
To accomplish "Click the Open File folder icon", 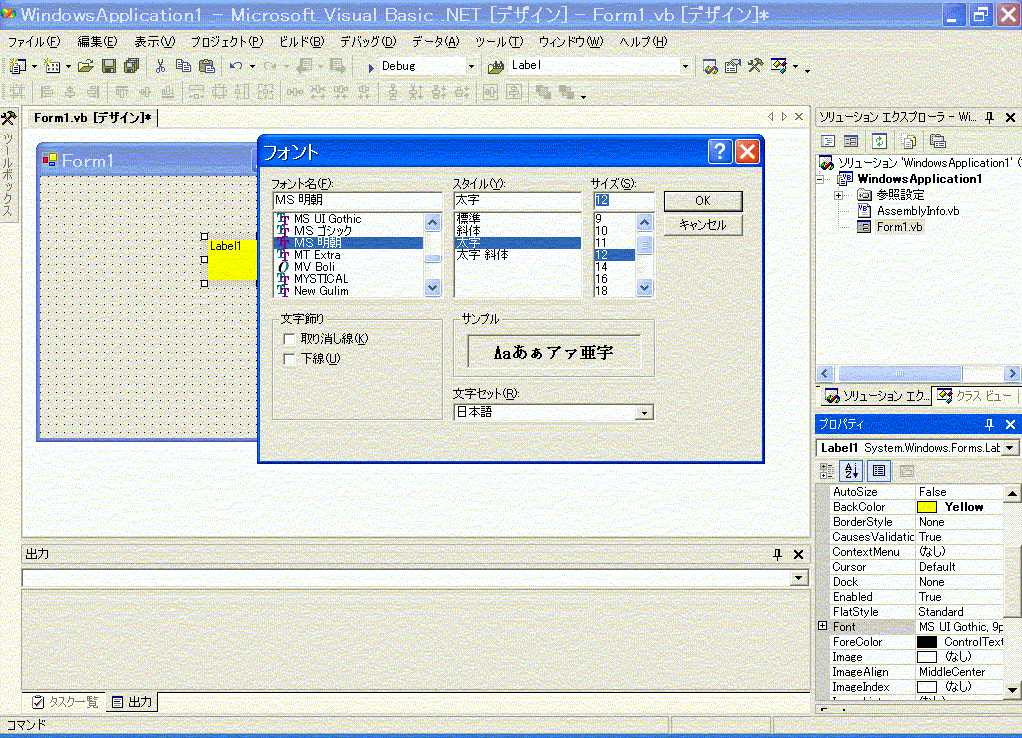I will (85, 66).
